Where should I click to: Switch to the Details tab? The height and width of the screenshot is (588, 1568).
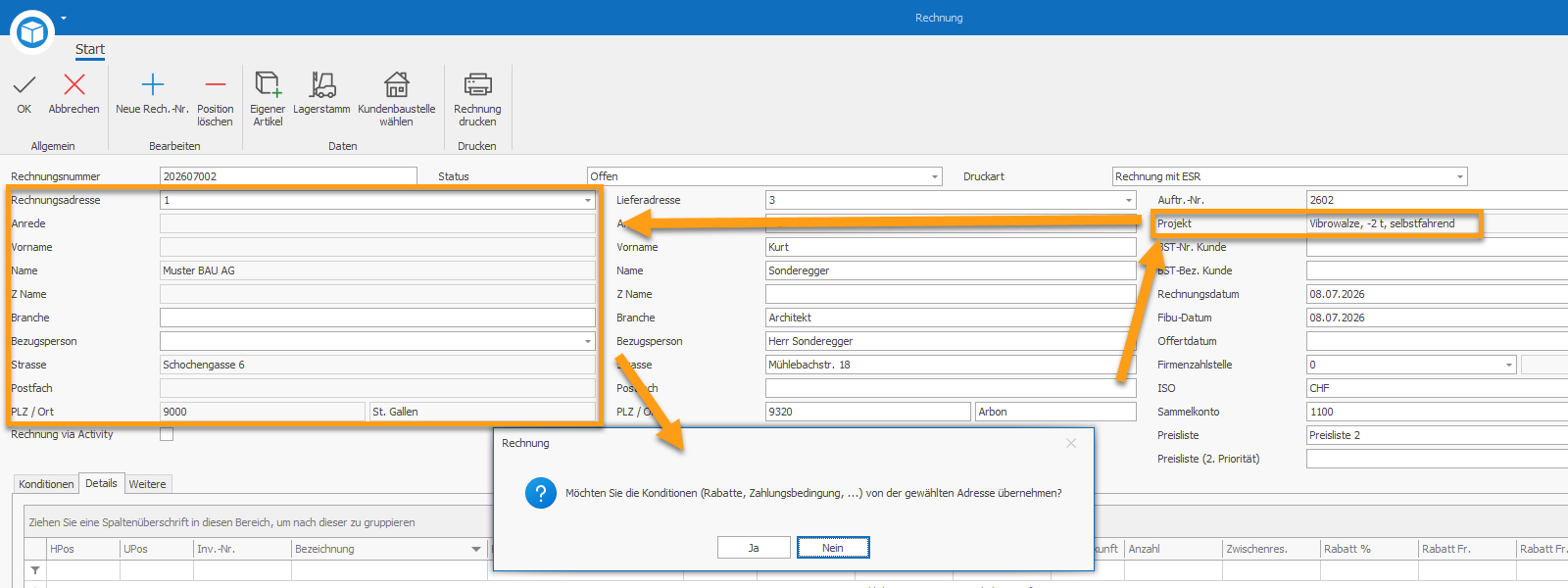[101, 483]
